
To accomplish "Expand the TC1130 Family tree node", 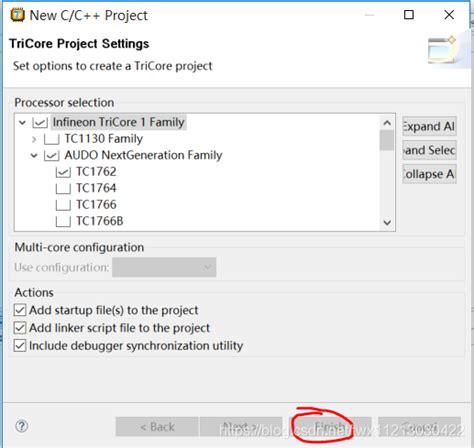I will [34, 139].
